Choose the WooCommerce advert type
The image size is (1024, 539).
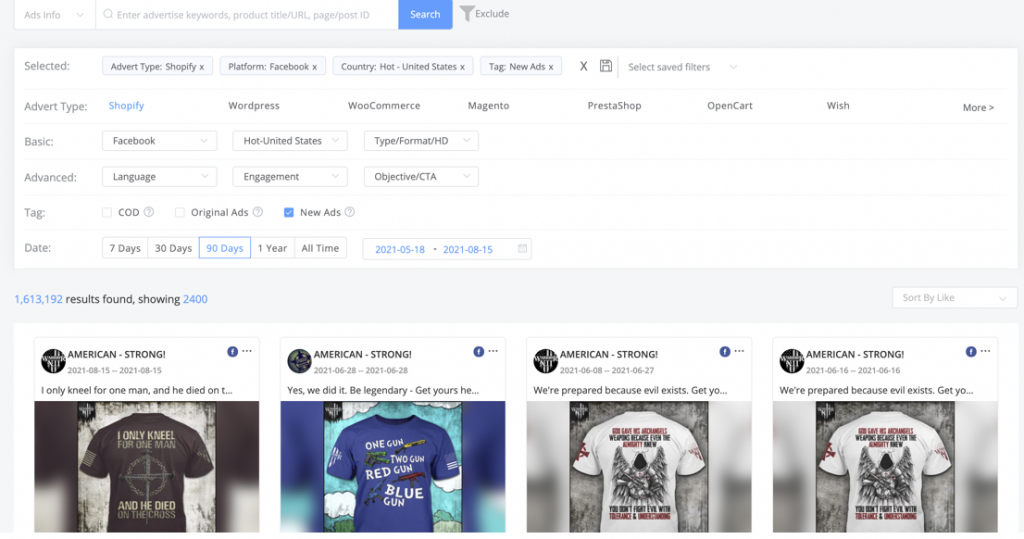[384, 106]
